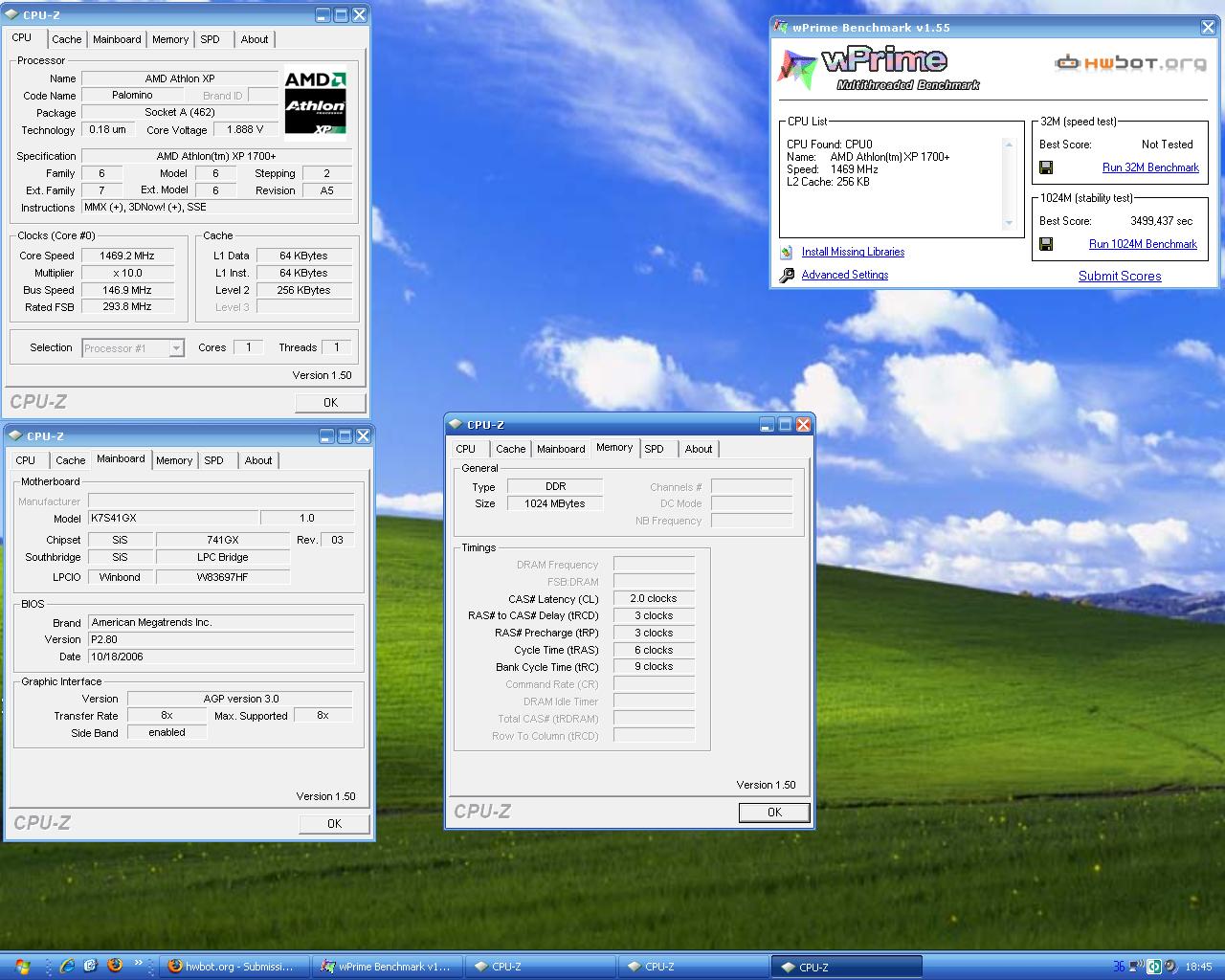The height and width of the screenshot is (980, 1225).
Task: Open the wireless network tray icon
Action: point(1136,967)
